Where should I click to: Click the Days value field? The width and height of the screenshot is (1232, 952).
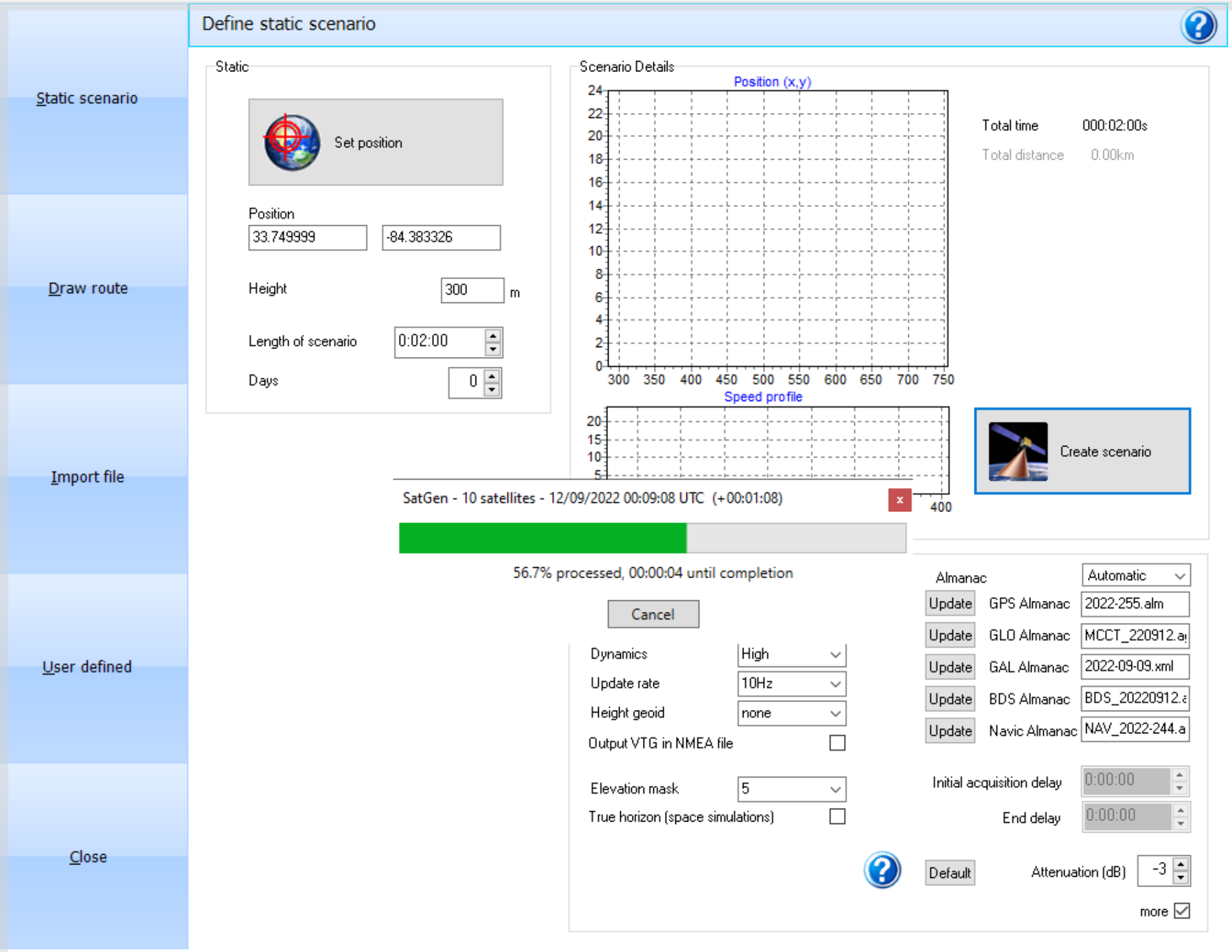pos(466,382)
